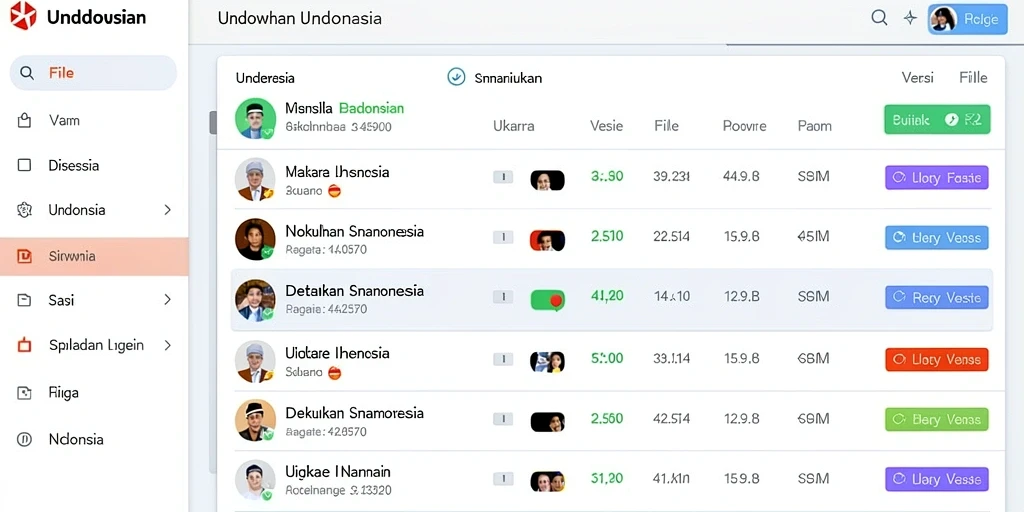Click the sparkle icon beside search
Viewport: 1024px width, 512px height.
coord(910,18)
